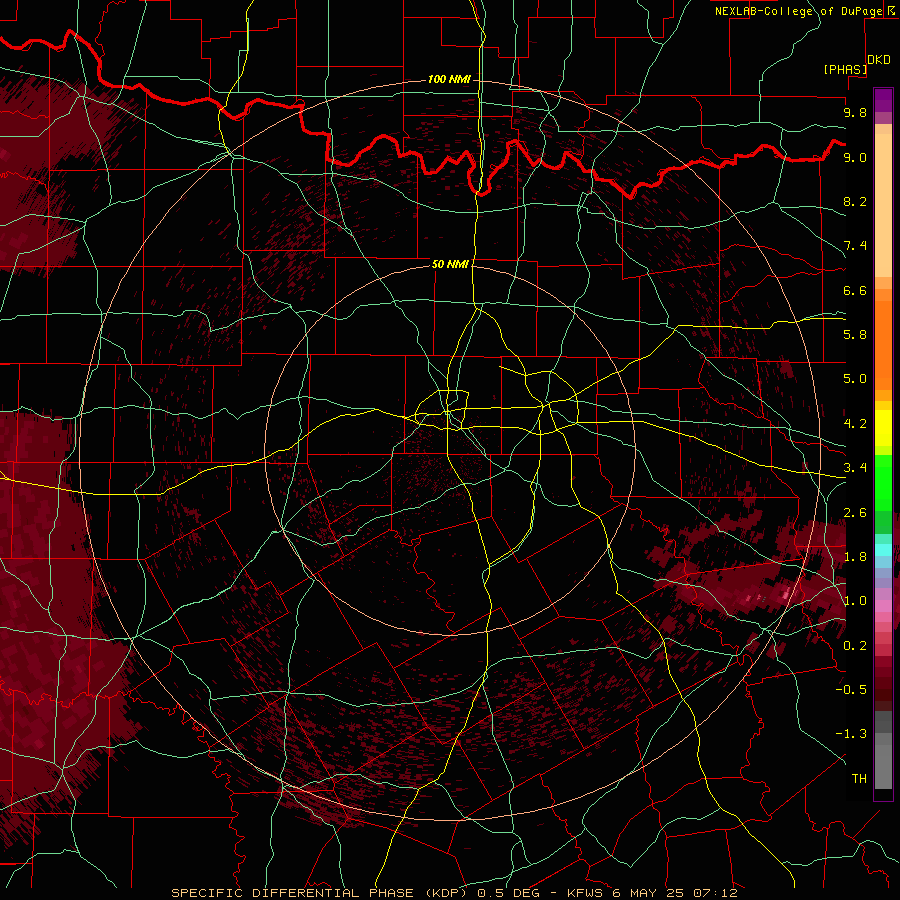The width and height of the screenshot is (900, 900).
Task: Click the 4.2 scale value
Action: point(855,424)
